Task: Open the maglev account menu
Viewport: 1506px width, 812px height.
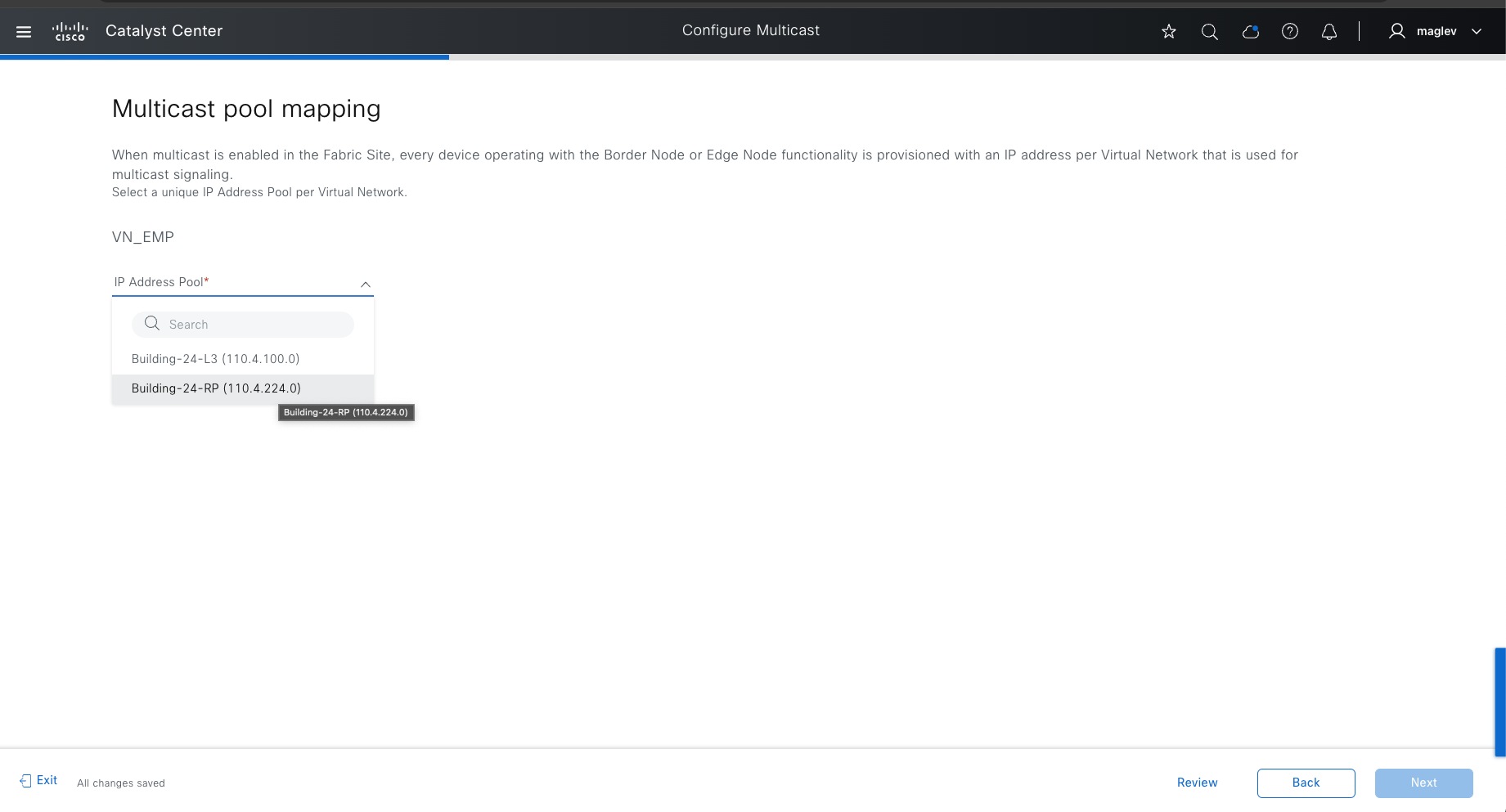Action: pos(1437,31)
